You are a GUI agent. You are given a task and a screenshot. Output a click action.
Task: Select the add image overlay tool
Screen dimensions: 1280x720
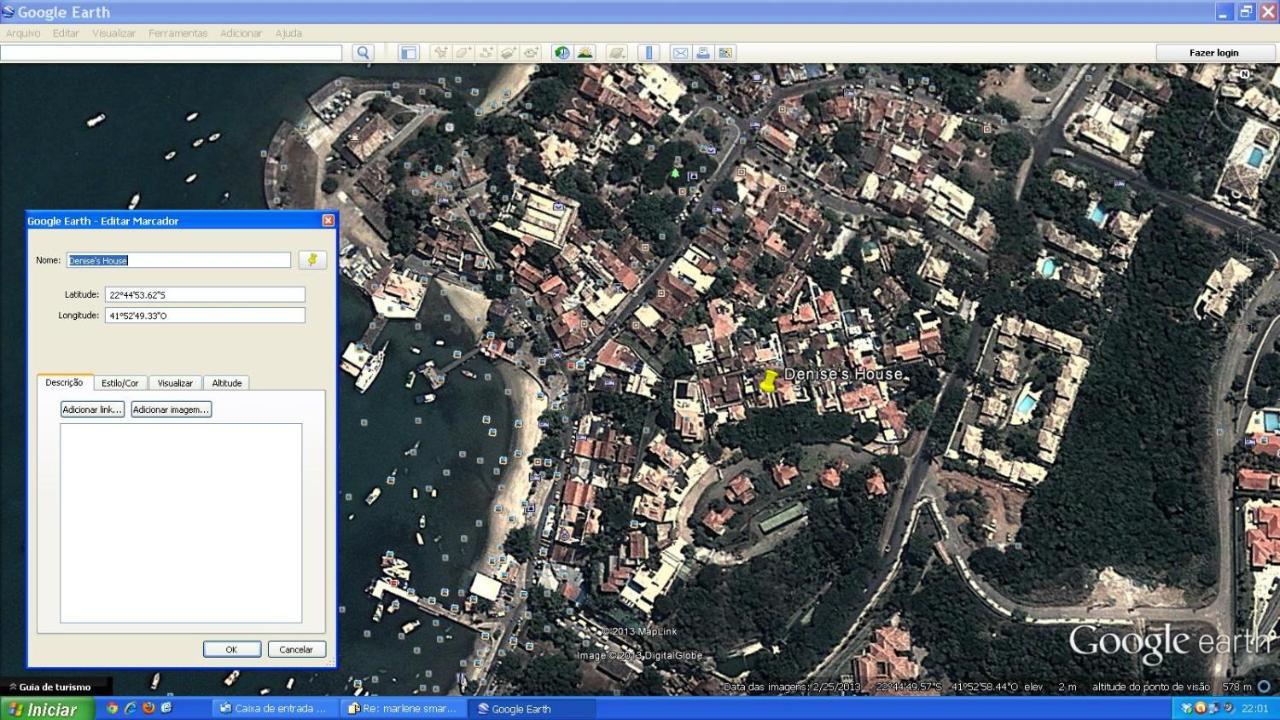509,53
